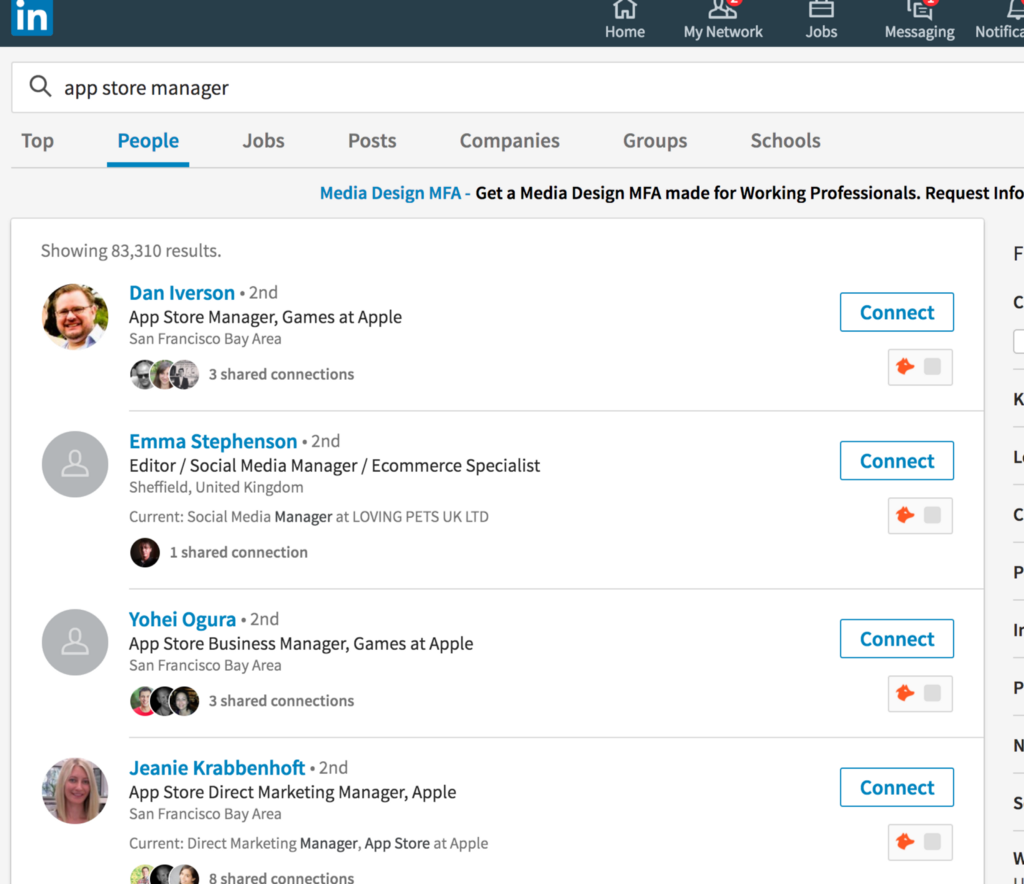Go to Home in navigation bar
The height and width of the screenshot is (884, 1024).
pyautogui.click(x=624, y=21)
